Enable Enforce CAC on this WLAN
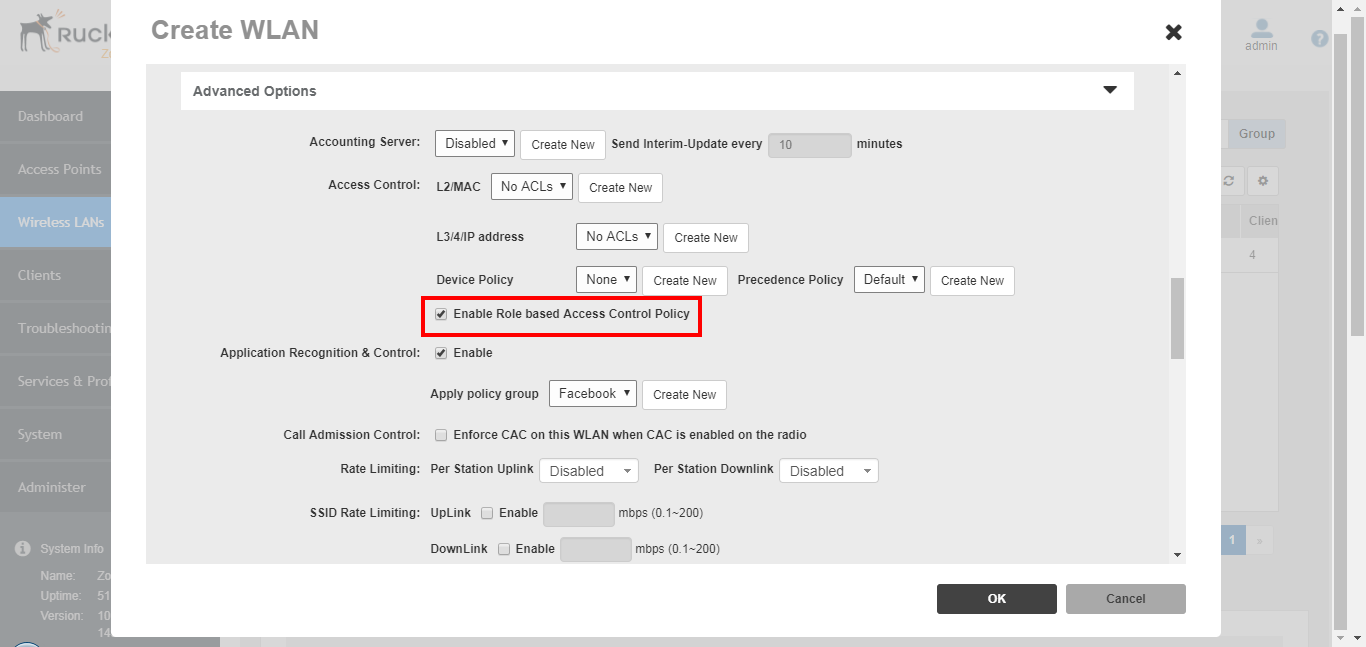Screen dimensions: 1366x647 (x=441, y=434)
